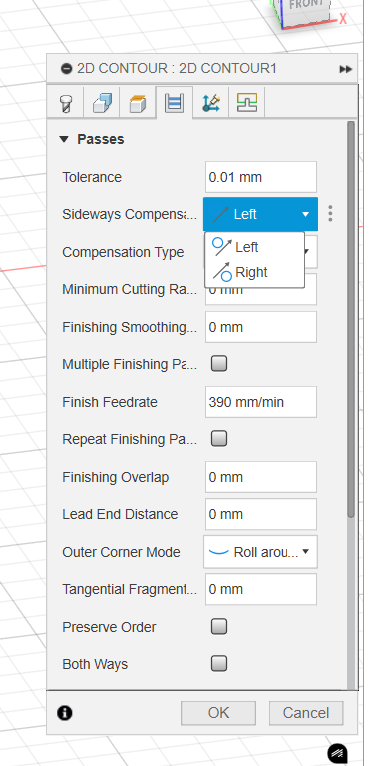The width and height of the screenshot is (379, 766).
Task: Open the Heights tab icon
Action: [x=138, y=103]
